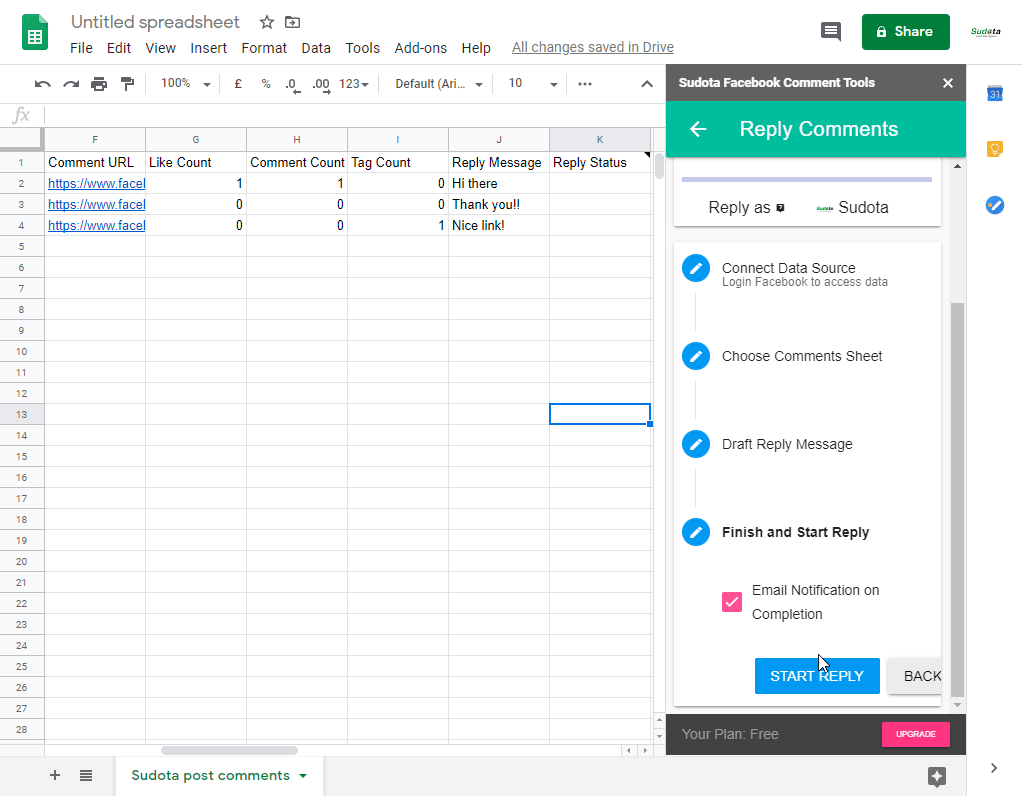The image size is (1022, 796).
Task: Click the Redo toolbar icon
Action: click(x=70, y=84)
